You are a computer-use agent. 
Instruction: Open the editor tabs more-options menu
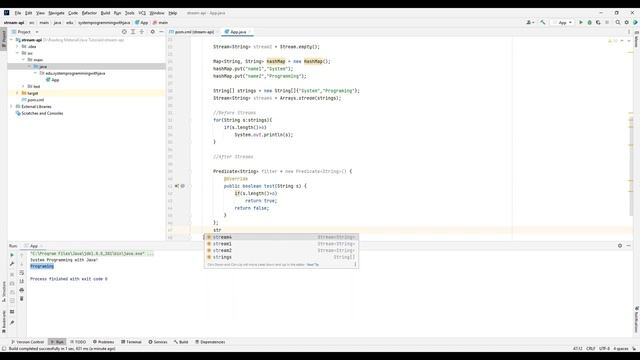[x=629, y=32]
